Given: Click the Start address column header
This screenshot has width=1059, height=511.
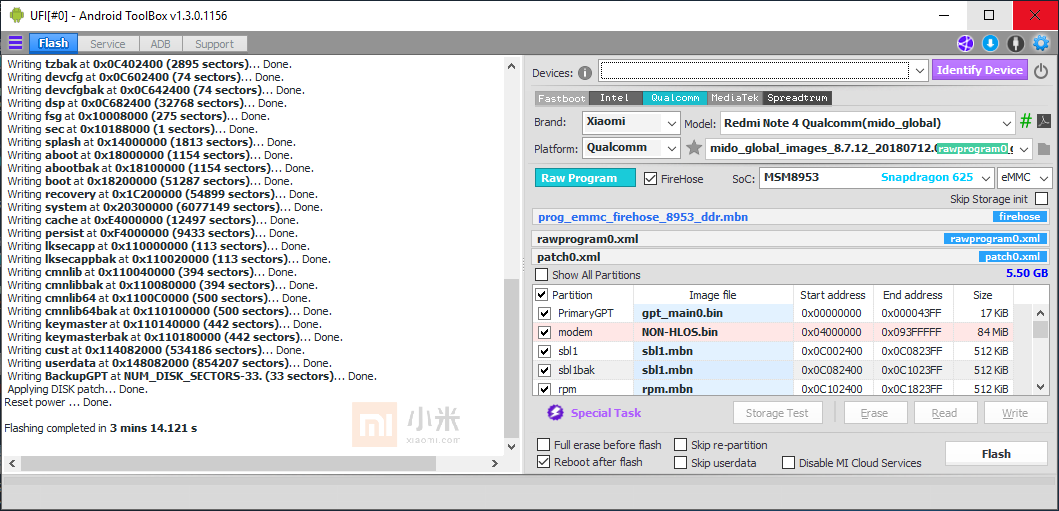Looking at the screenshot, I should pyautogui.click(x=833, y=295).
